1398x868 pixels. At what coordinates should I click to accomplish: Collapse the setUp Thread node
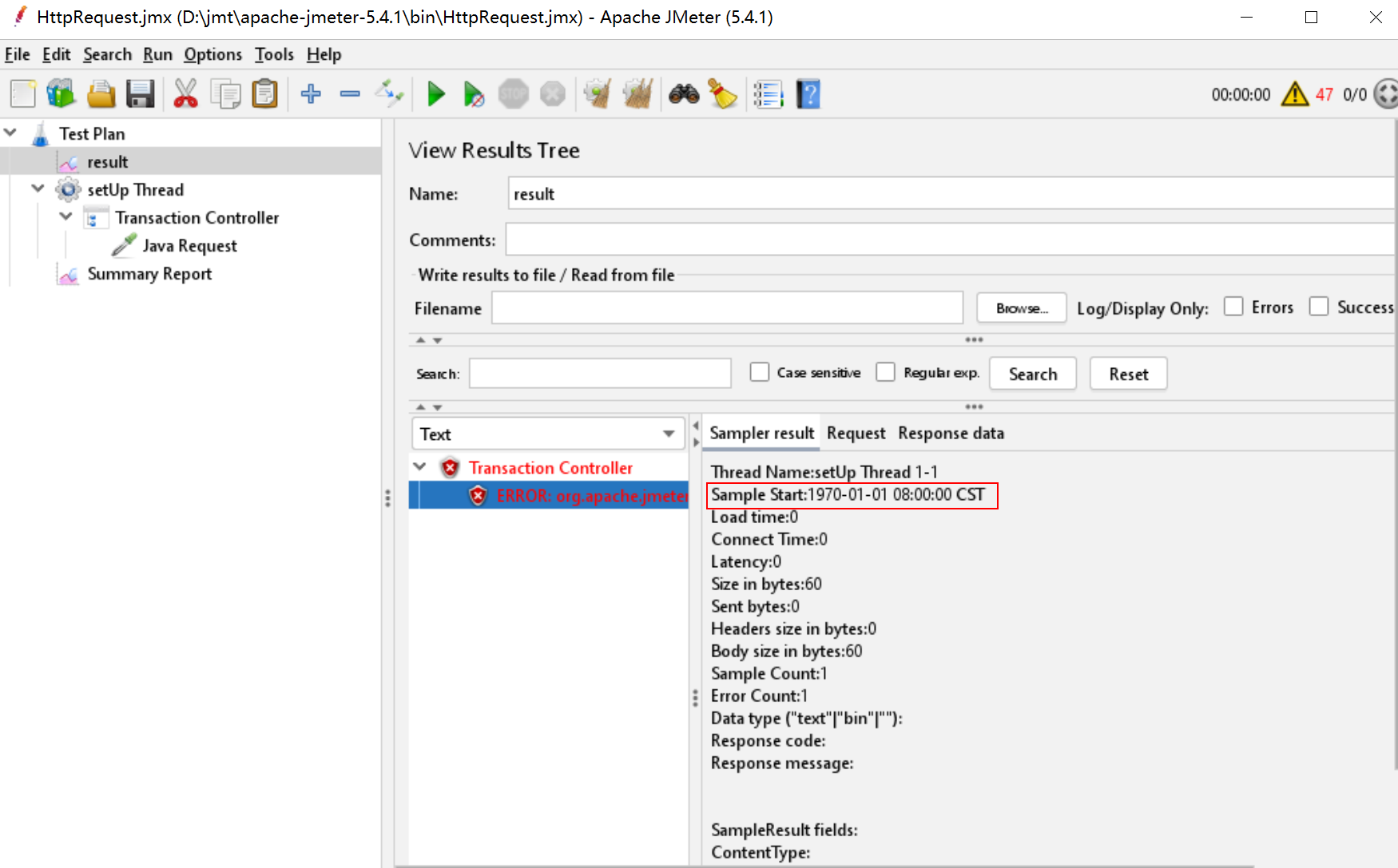(x=38, y=188)
